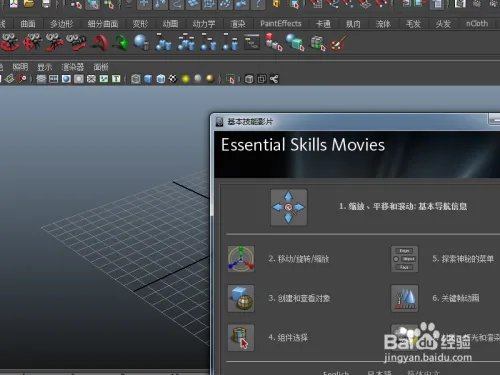Screen dimensions: 500x375
Task: Switch to the 动画 shelf tab
Action: pyautogui.click(x=170, y=24)
